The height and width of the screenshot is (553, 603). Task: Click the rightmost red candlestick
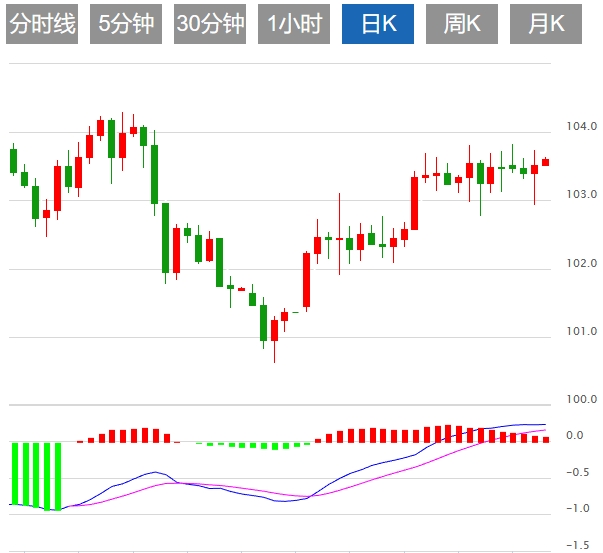(545, 161)
